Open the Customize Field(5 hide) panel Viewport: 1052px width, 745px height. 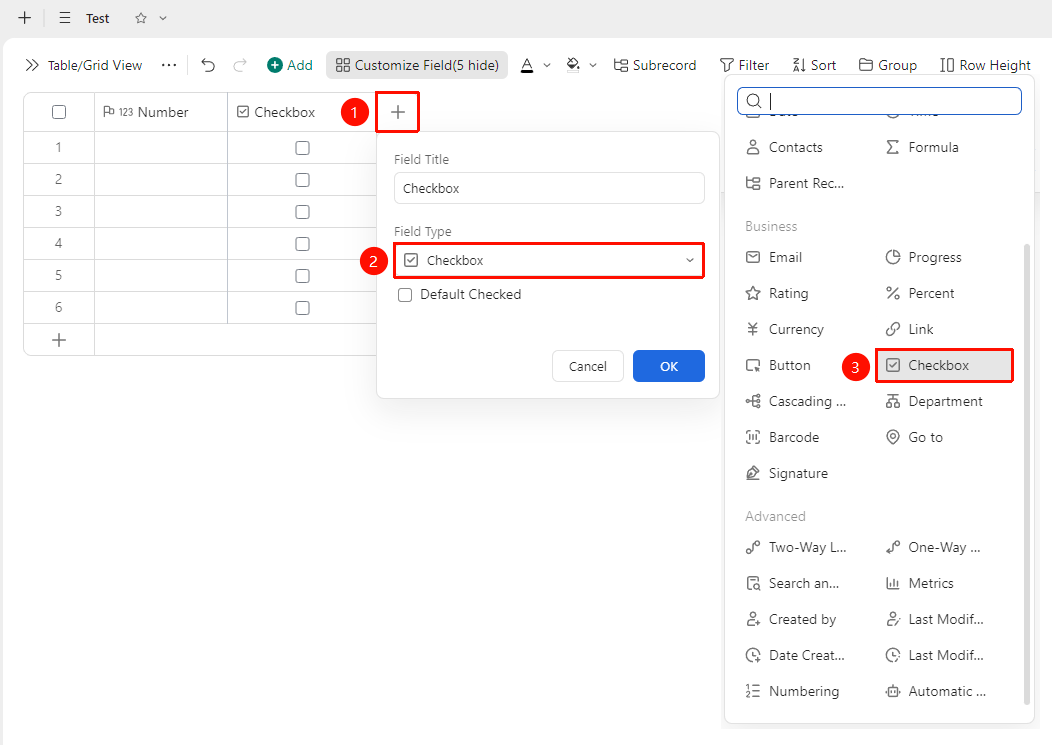(x=417, y=65)
